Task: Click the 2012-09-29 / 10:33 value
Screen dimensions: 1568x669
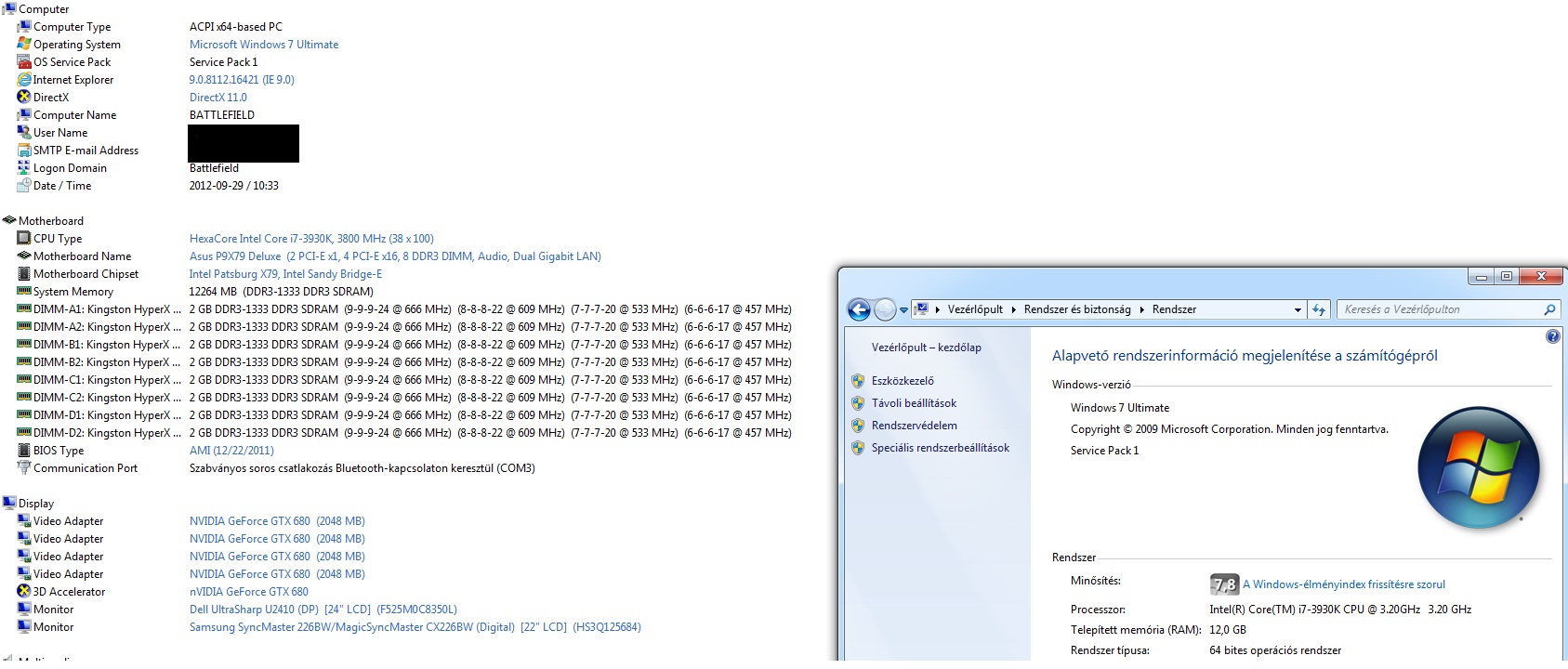Action: pos(234,186)
